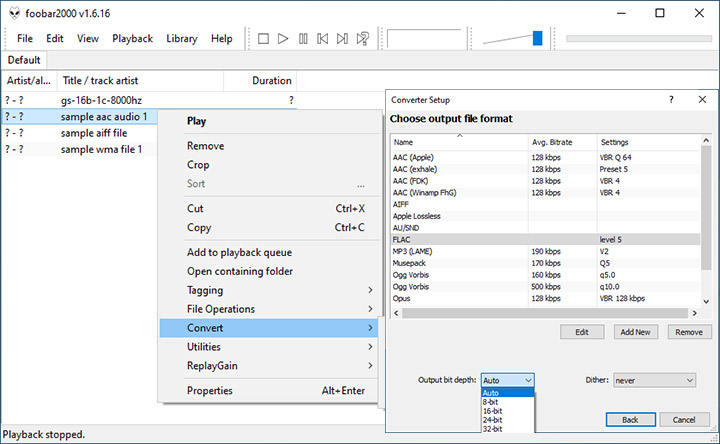Viewport: 720px width, 444px height.
Task: Skip to previous track icon
Action: (x=323, y=39)
